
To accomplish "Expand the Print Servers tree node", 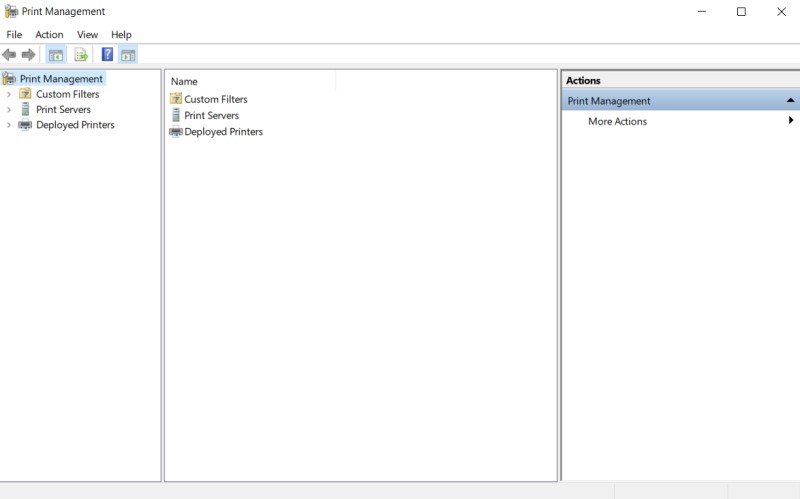I will 9,109.
